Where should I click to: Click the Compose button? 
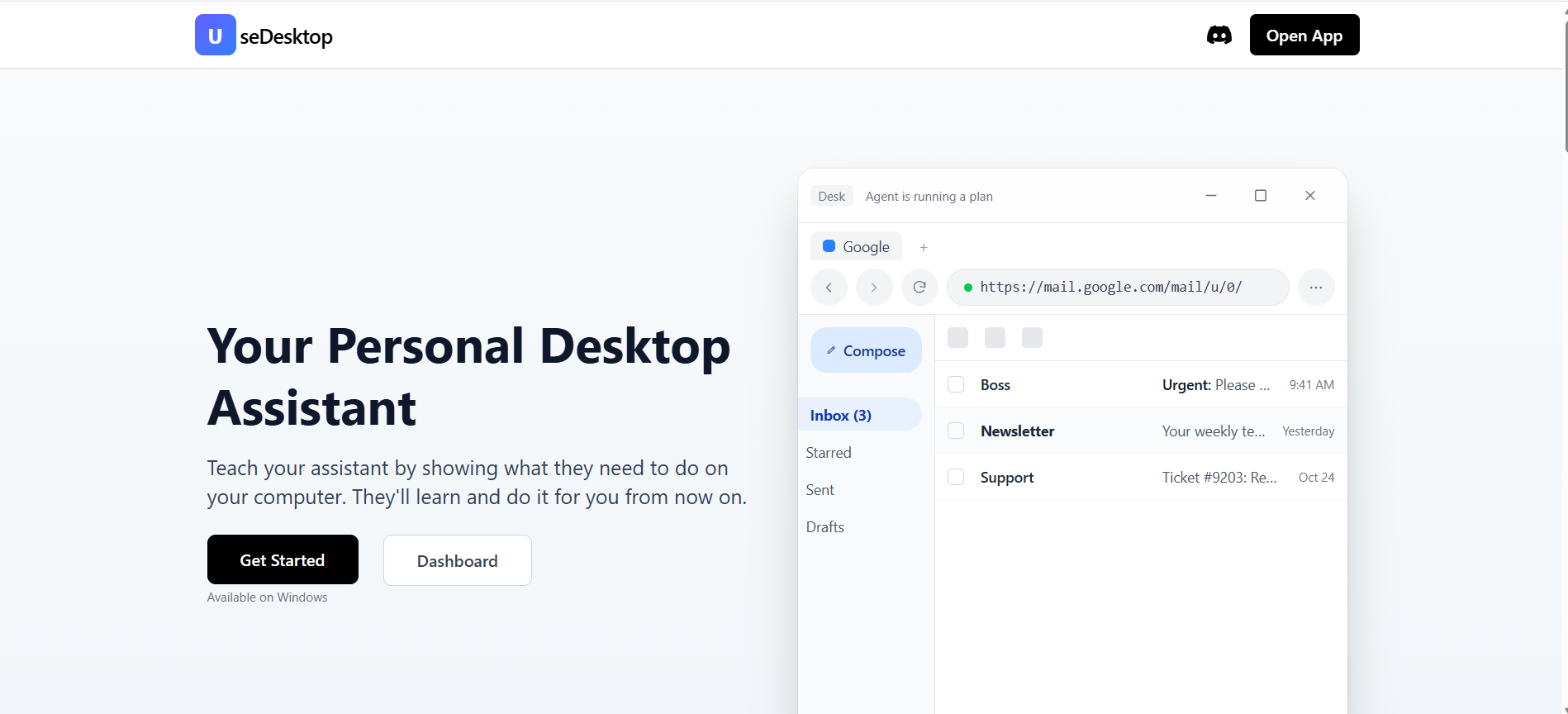866,350
